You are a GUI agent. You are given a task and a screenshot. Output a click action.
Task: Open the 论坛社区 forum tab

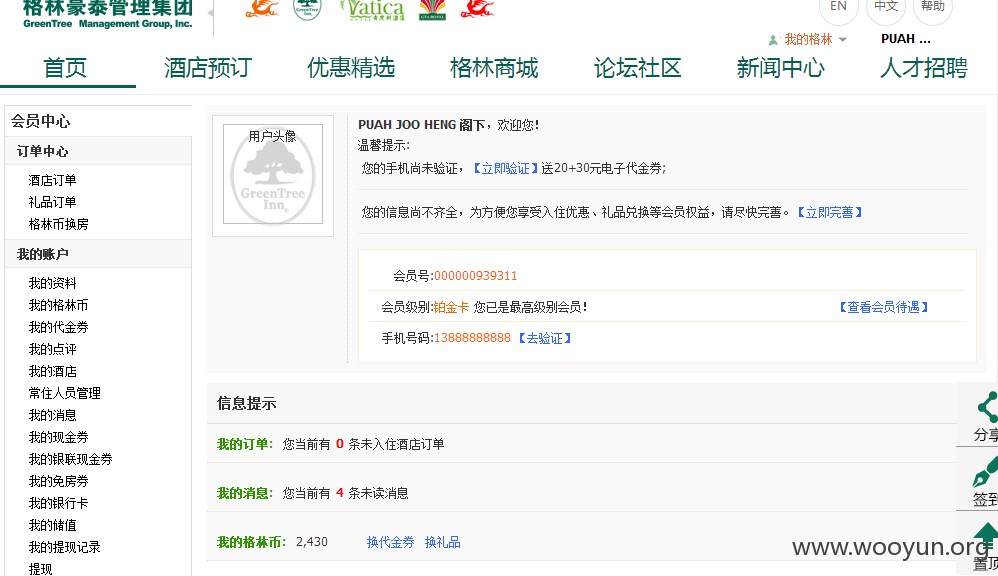pyautogui.click(x=637, y=67)
